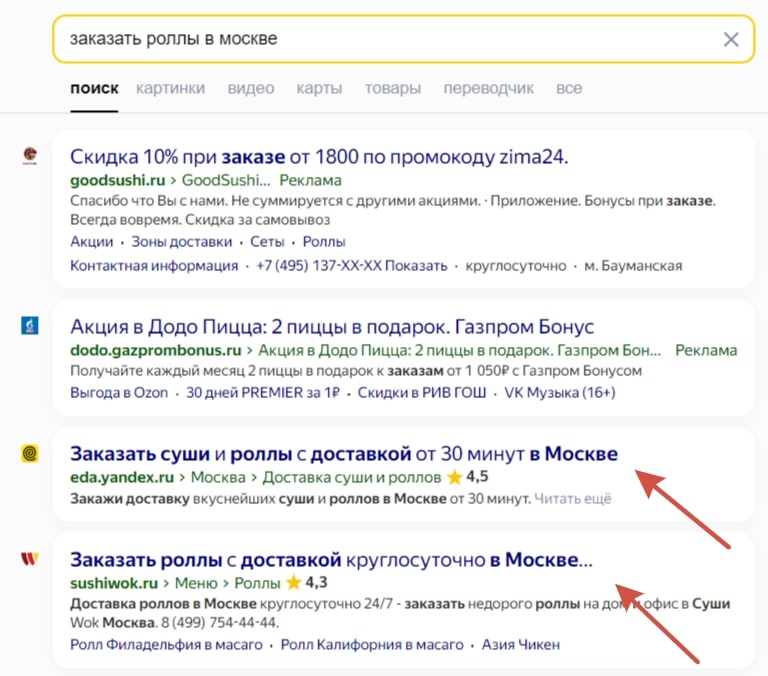This screenshot has height=676, width=768.
Task: Open the 'Выгода в Ozon' sitelink
Action: 119,393
